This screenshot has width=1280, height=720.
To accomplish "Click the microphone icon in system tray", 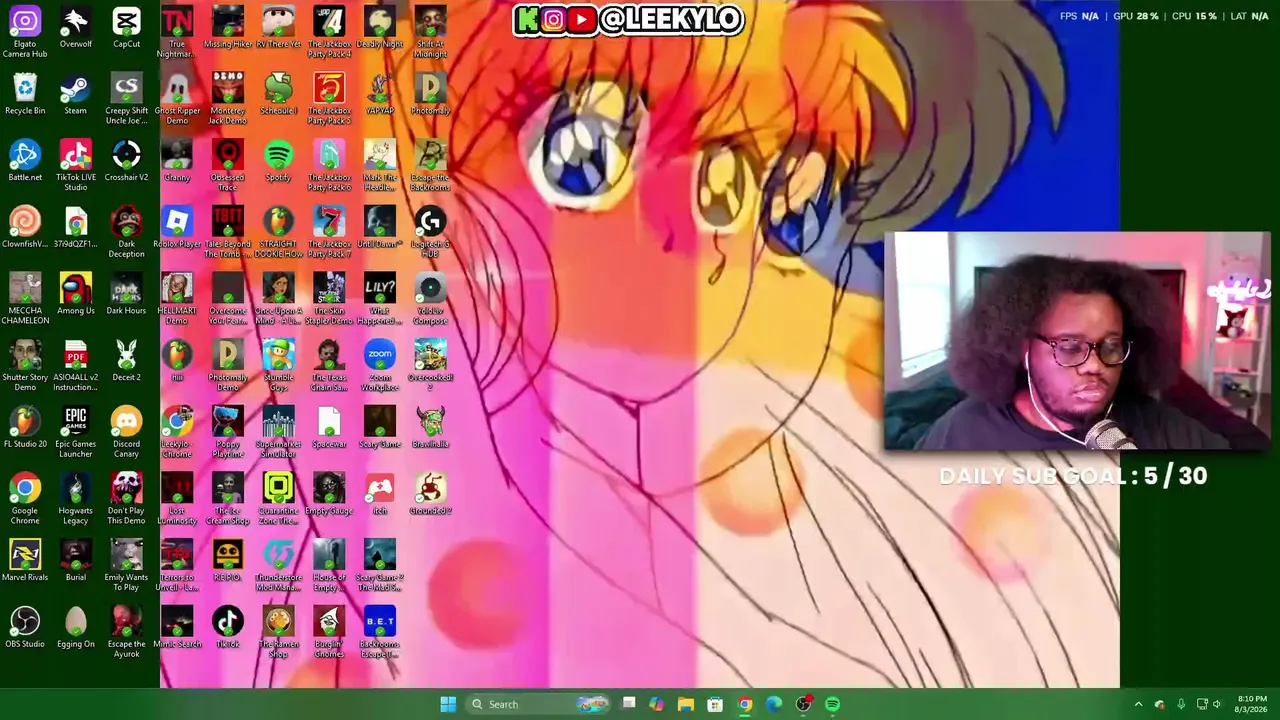I will click(x=1181, y=704).
